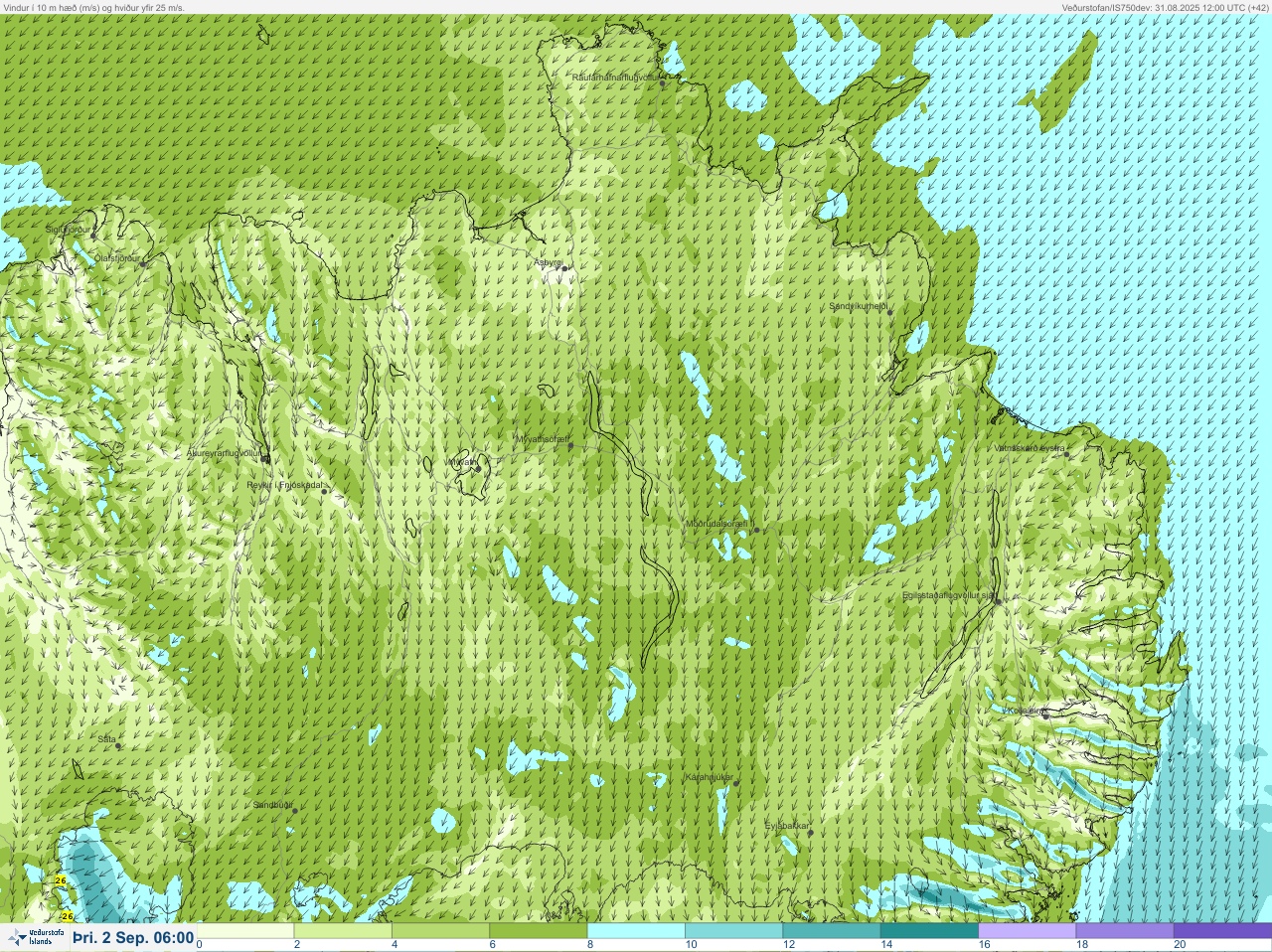This screenshot has width=1272, height=952.
Task: Click the 18–20 m/s purple legend swatch
Action: pyautogui.click(x=1125, y=931)
